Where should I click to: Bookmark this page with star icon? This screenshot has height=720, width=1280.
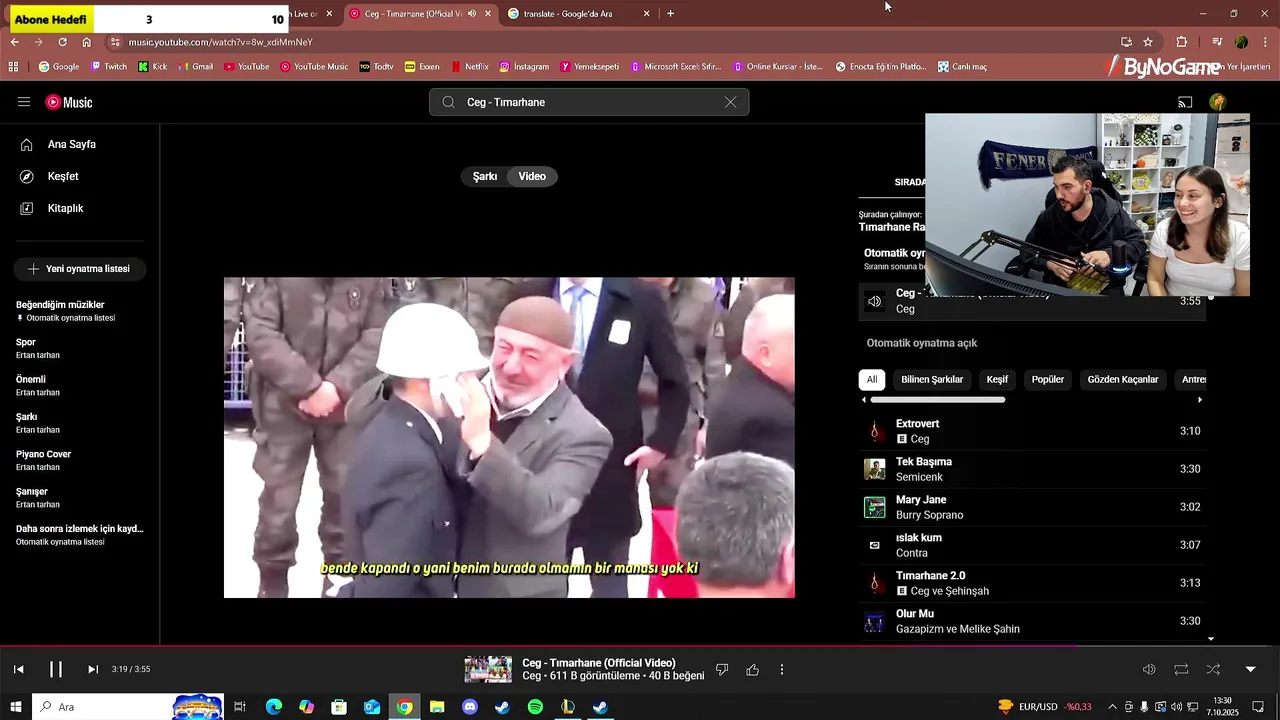(1148, 42)
